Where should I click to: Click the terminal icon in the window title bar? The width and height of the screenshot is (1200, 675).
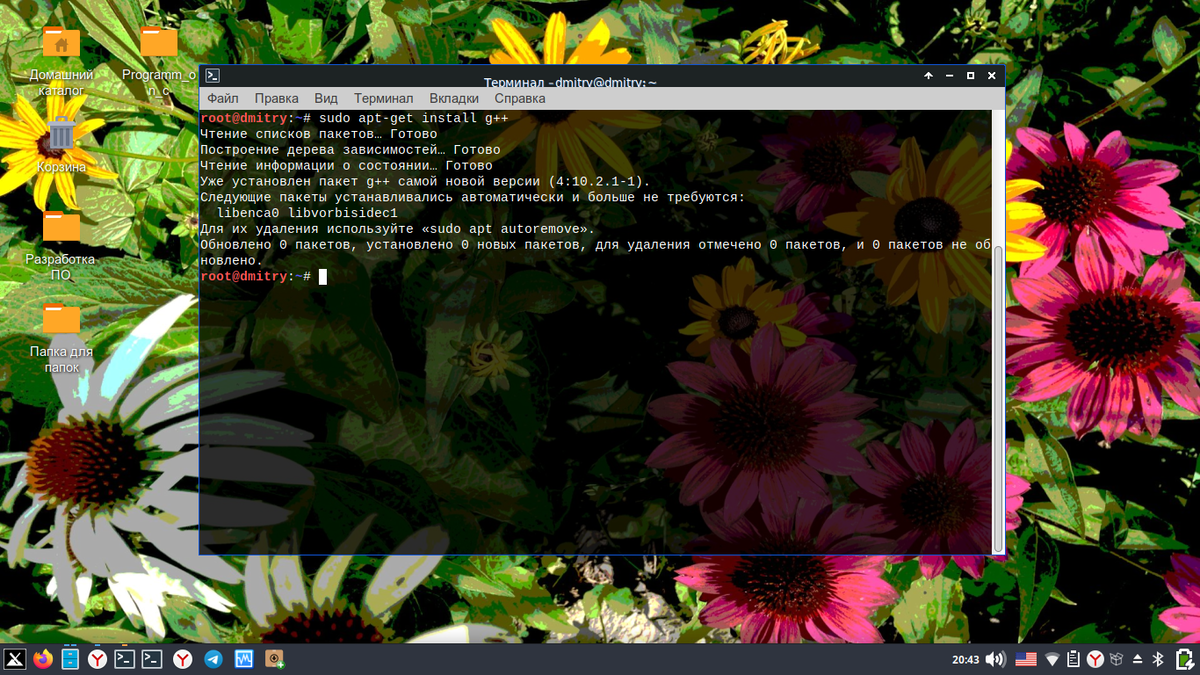[213, 76]
